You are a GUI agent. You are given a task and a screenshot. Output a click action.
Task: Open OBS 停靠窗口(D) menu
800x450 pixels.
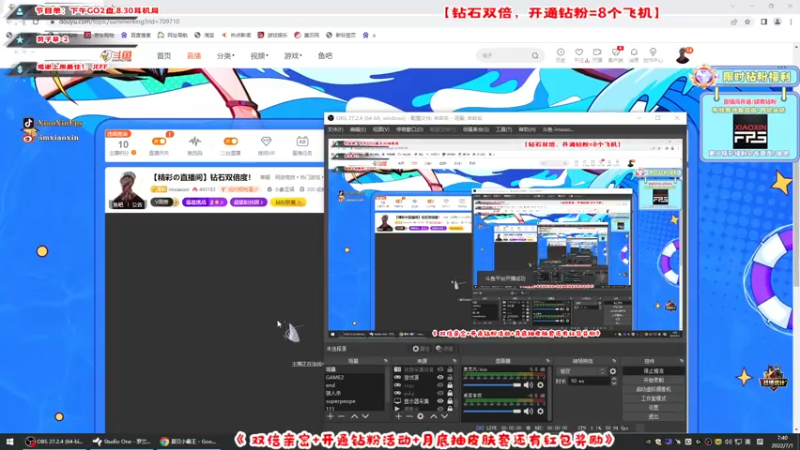point(410,130)
